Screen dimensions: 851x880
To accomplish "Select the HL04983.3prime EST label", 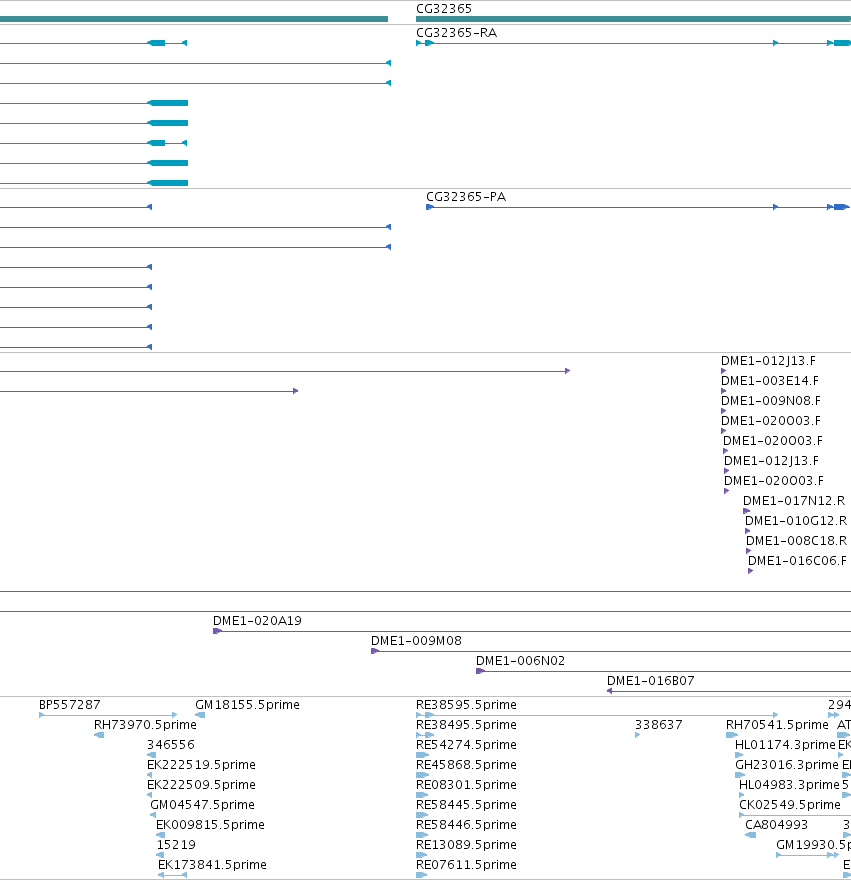I will (789, 785).
